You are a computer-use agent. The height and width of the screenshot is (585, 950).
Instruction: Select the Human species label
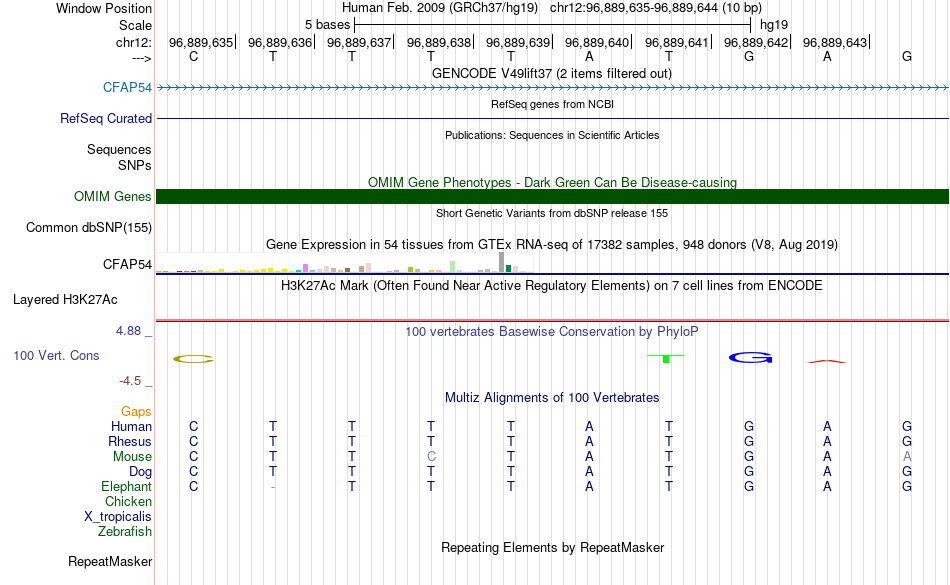point(131,426)
